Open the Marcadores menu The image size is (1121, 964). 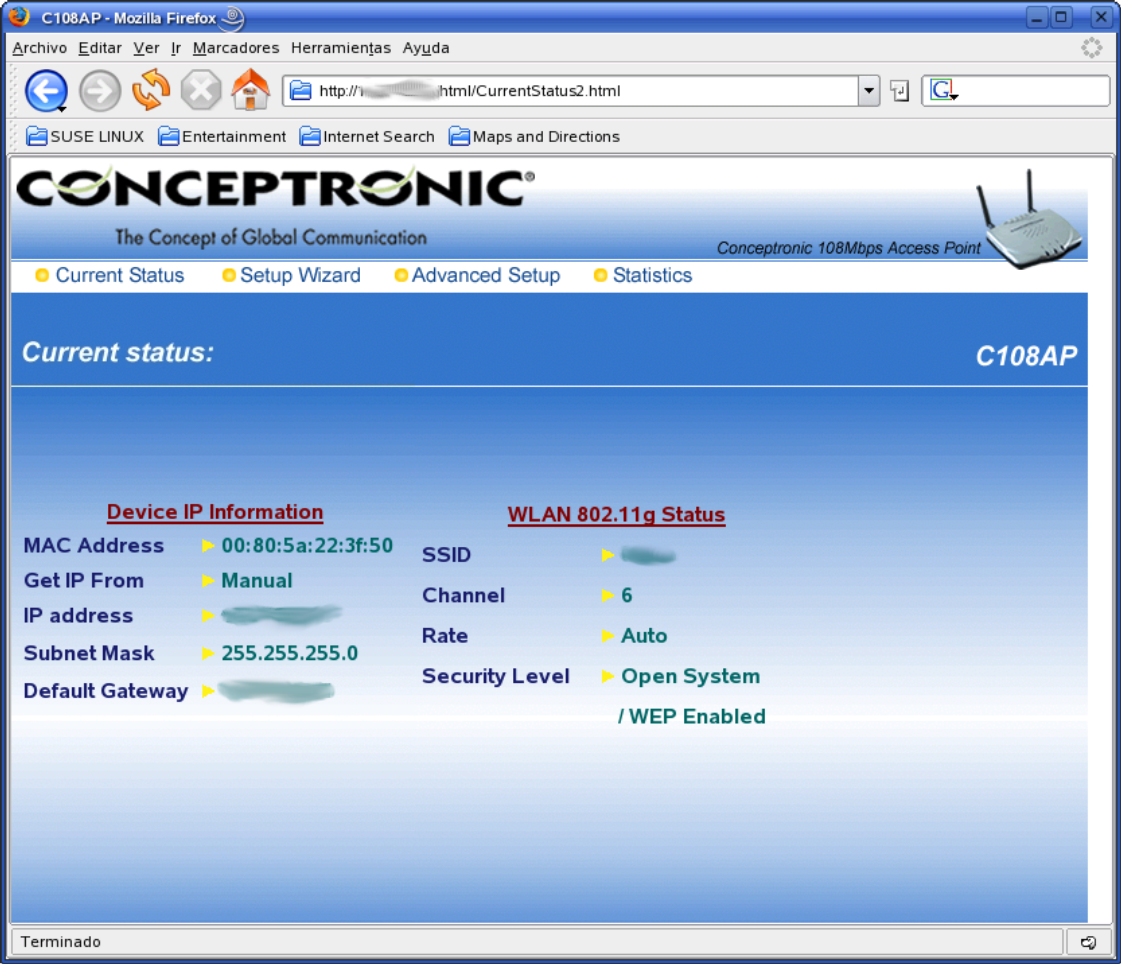point(236,48)
